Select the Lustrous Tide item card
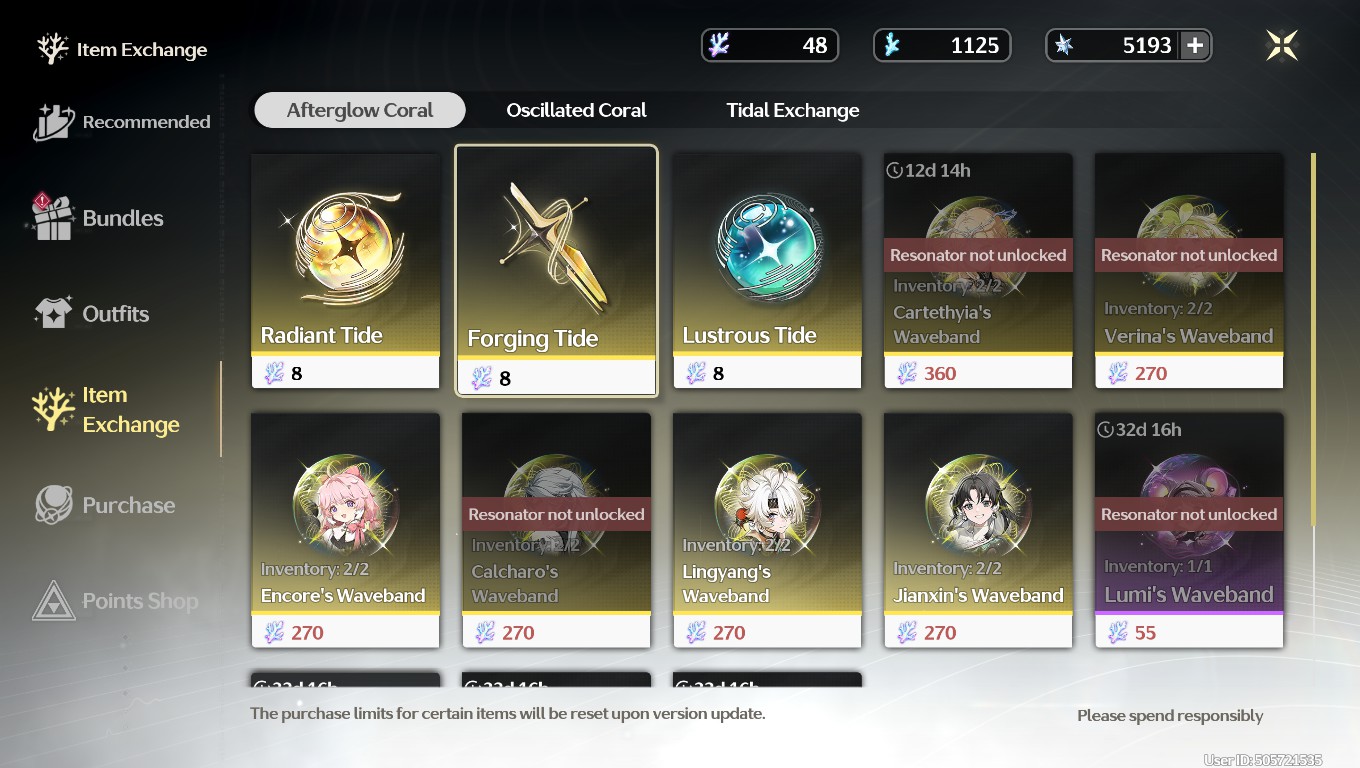The height and width of the screenshot is (768, 1360). [x=767, y=271]
